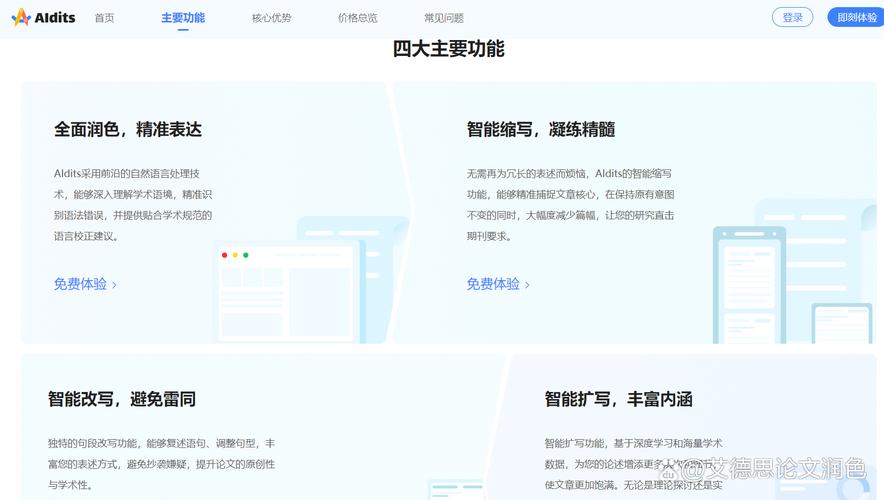
Task: Open 价格总览 in the navigation bar
Action: (357, 18)
